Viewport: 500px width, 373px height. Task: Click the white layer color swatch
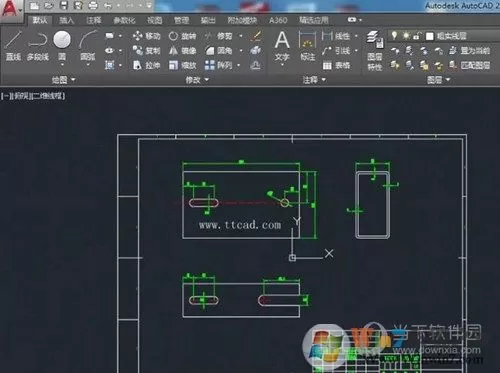tap(430, 36)
